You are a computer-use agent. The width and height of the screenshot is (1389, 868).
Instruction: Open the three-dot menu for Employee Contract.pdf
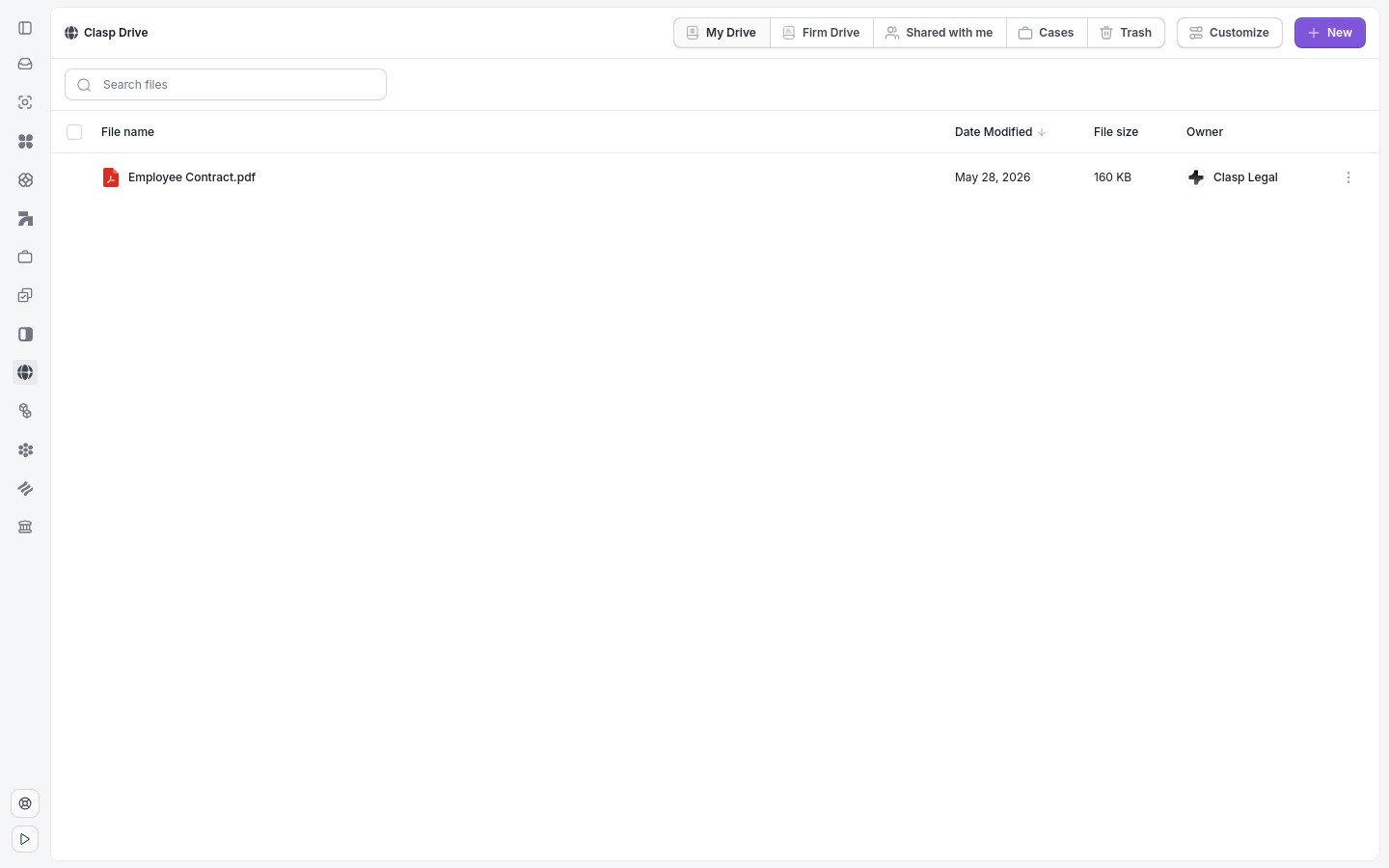[x=1348, y=177]
